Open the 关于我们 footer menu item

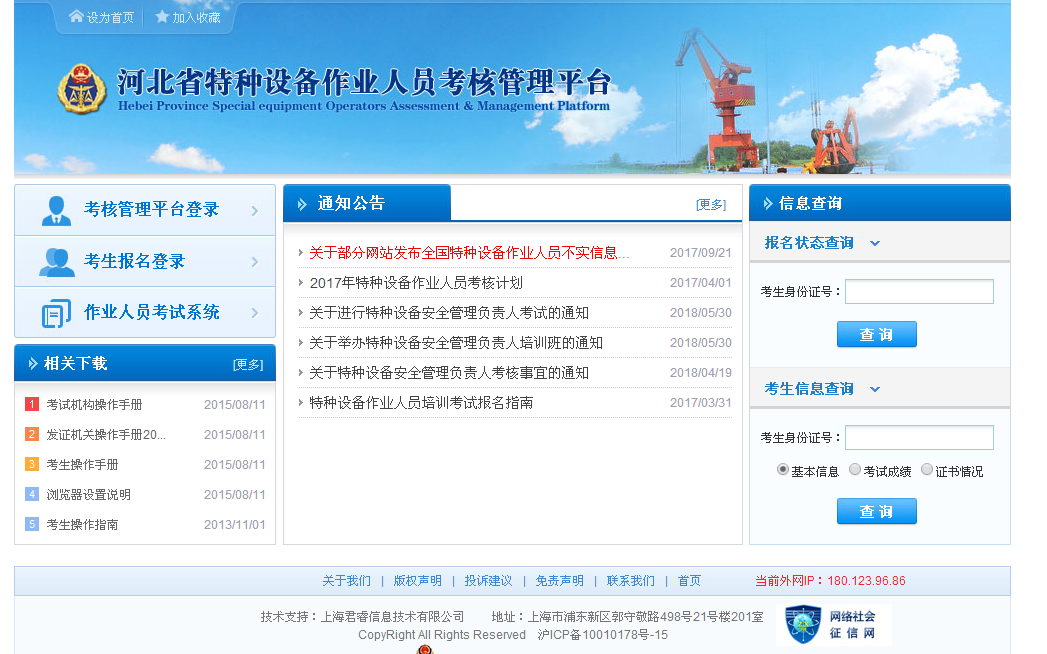[x=346, y=581]
